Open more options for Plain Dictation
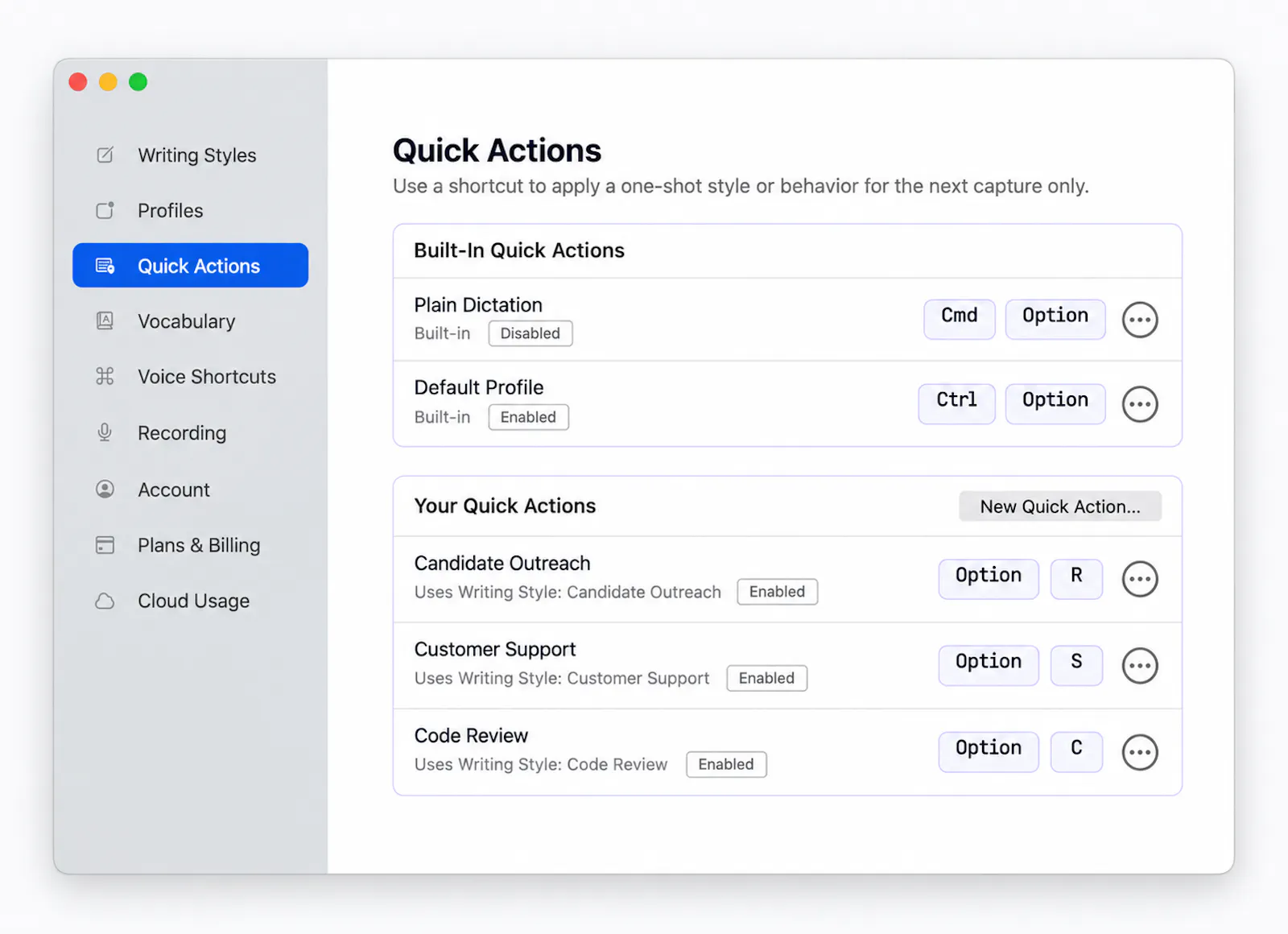The image size is (1288, 934). pyautogui.click(x=1140, y=320)
